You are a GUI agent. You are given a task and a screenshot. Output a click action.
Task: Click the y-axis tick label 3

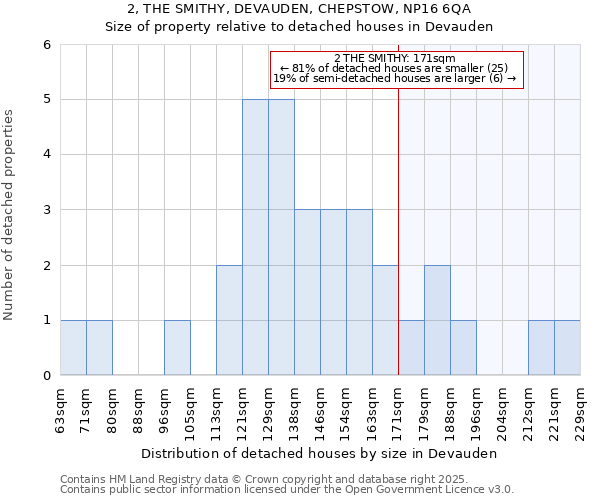[47, 210]
